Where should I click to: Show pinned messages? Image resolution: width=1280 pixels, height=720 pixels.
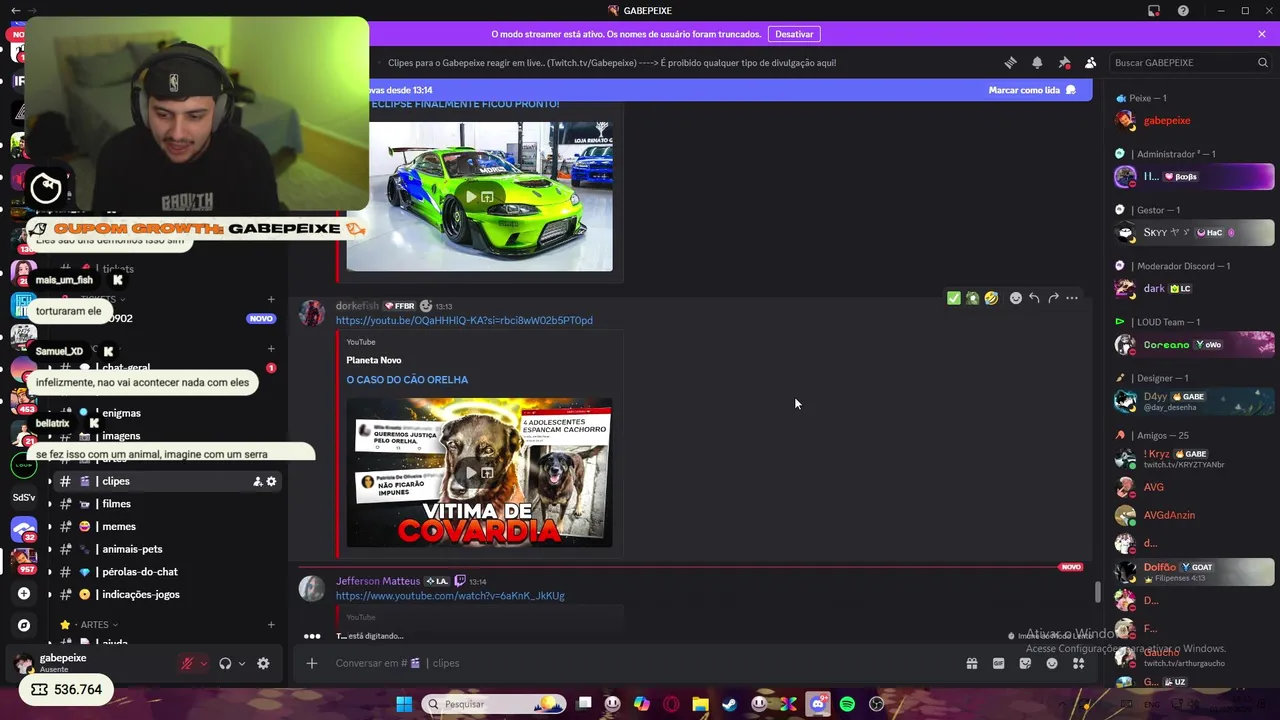pyautogui.click(x=1064, y=62)
